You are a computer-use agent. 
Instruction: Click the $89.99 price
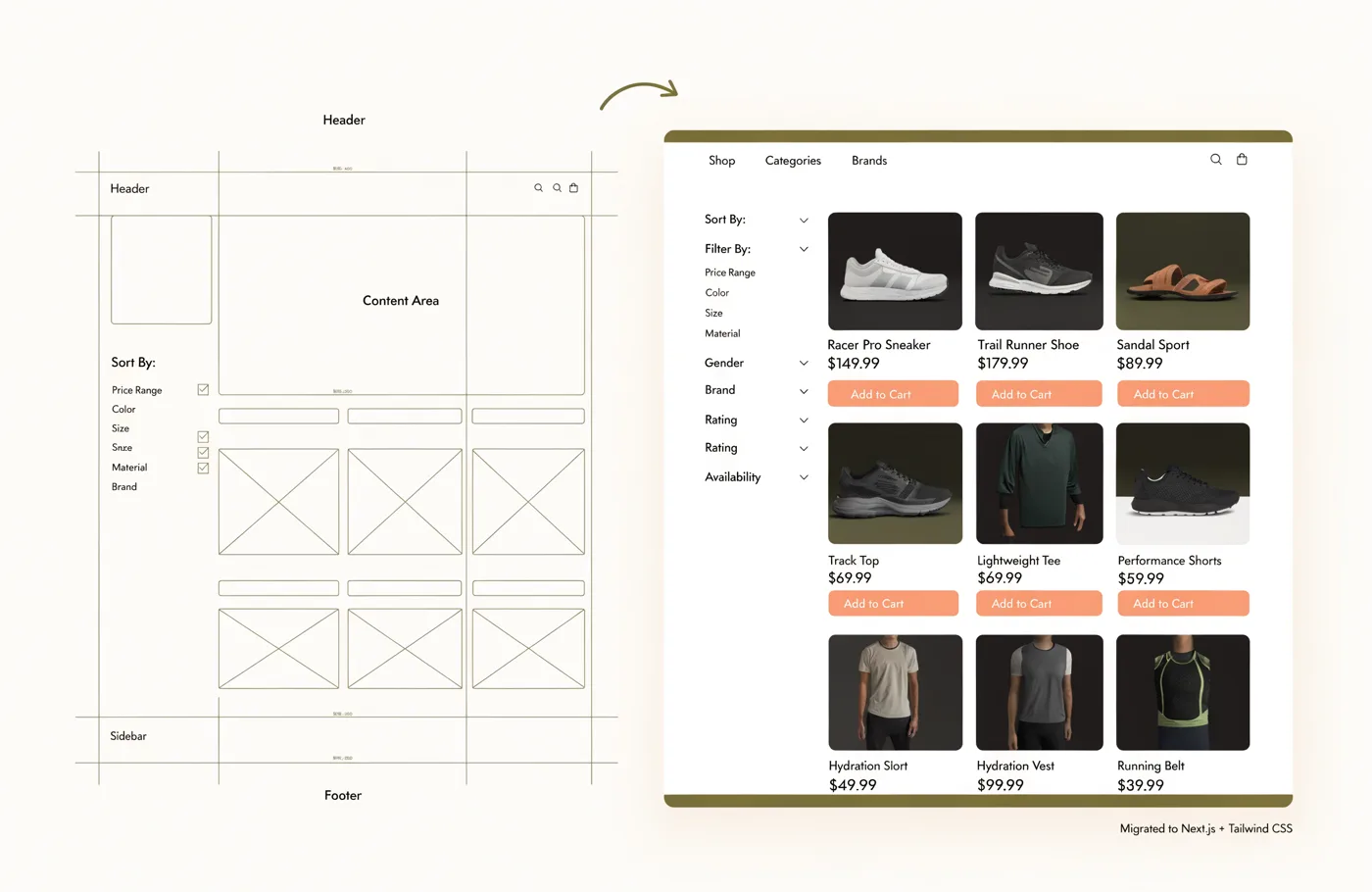1140,364
